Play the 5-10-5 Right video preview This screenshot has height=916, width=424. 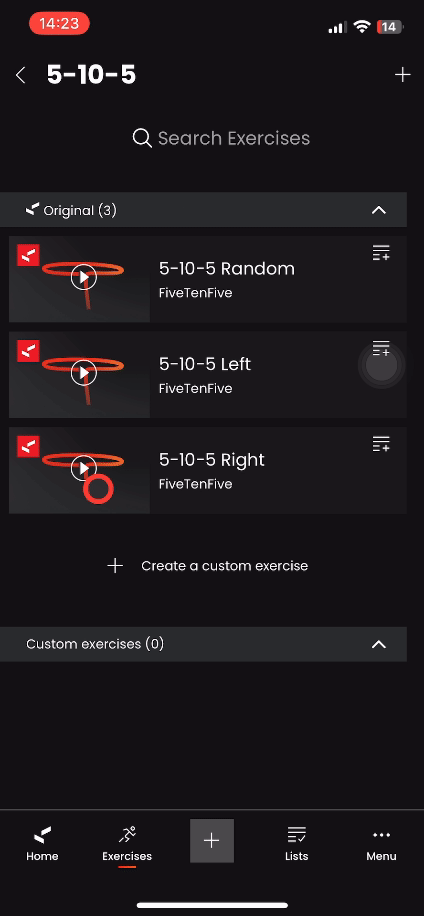pyautogui.click(x=84, y=468)
